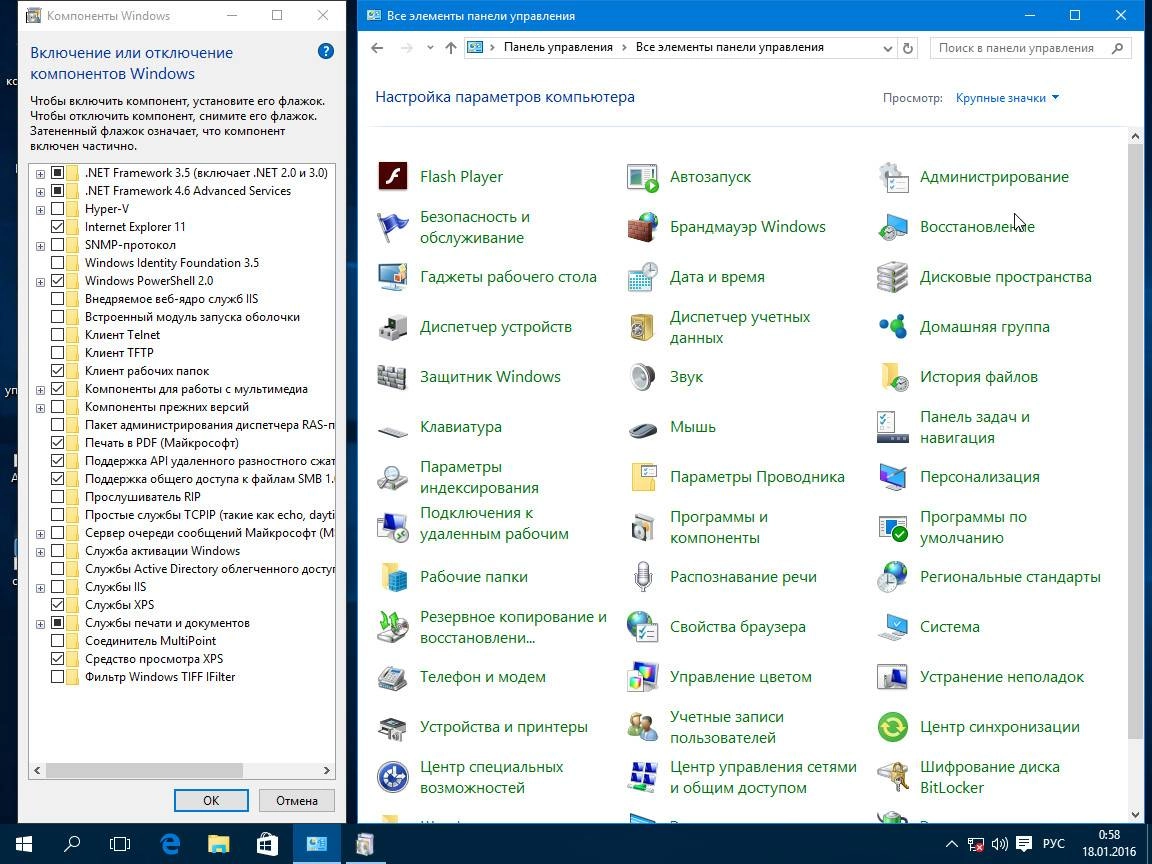Open the Администрирование icon
This screenshot has height=864, width=1152.
(x=893, y=176)
